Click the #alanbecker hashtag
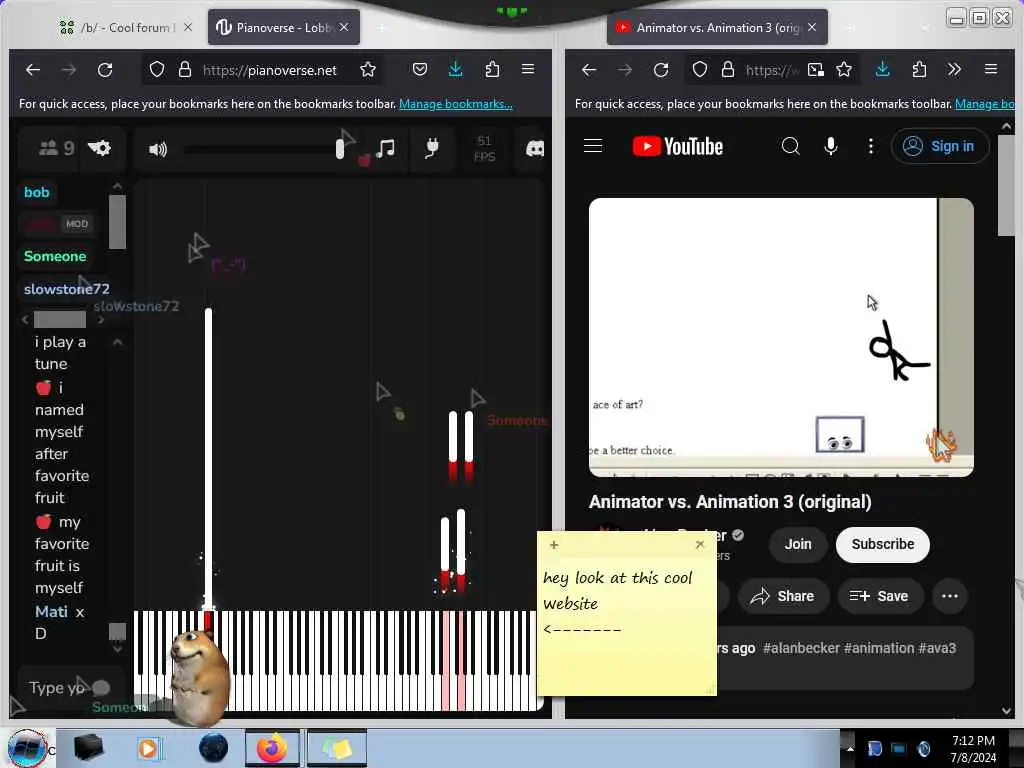Viewport: 1024px width, 768px height. (801, 648)
